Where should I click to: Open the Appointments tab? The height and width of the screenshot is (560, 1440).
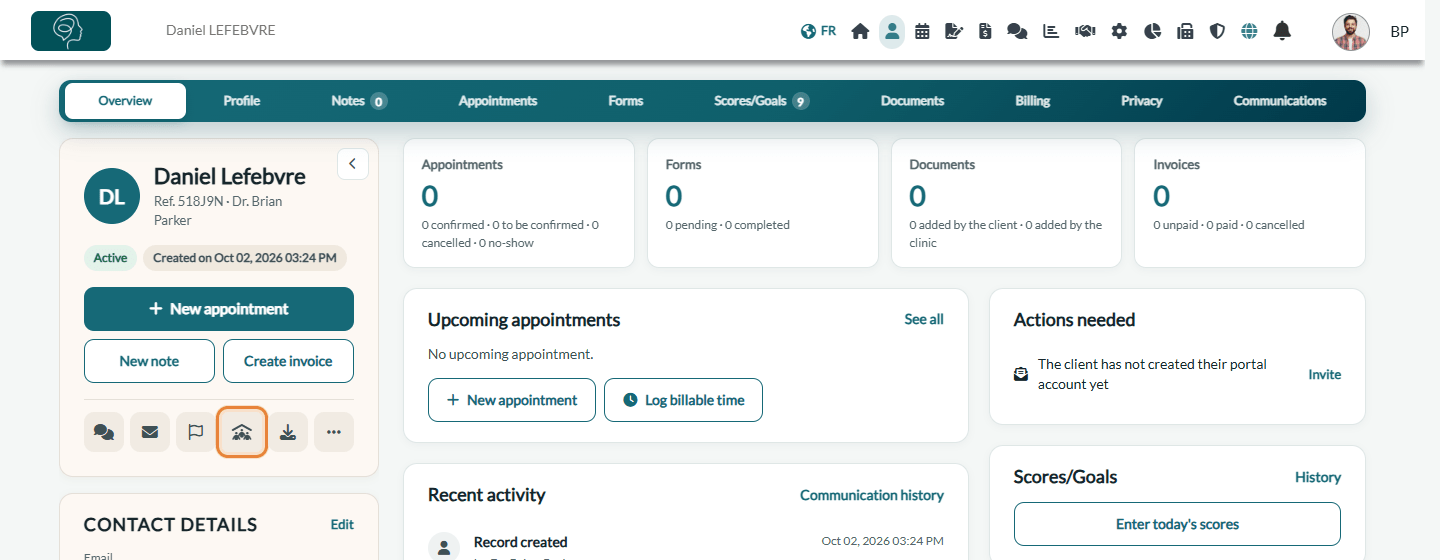click(498, 101)
